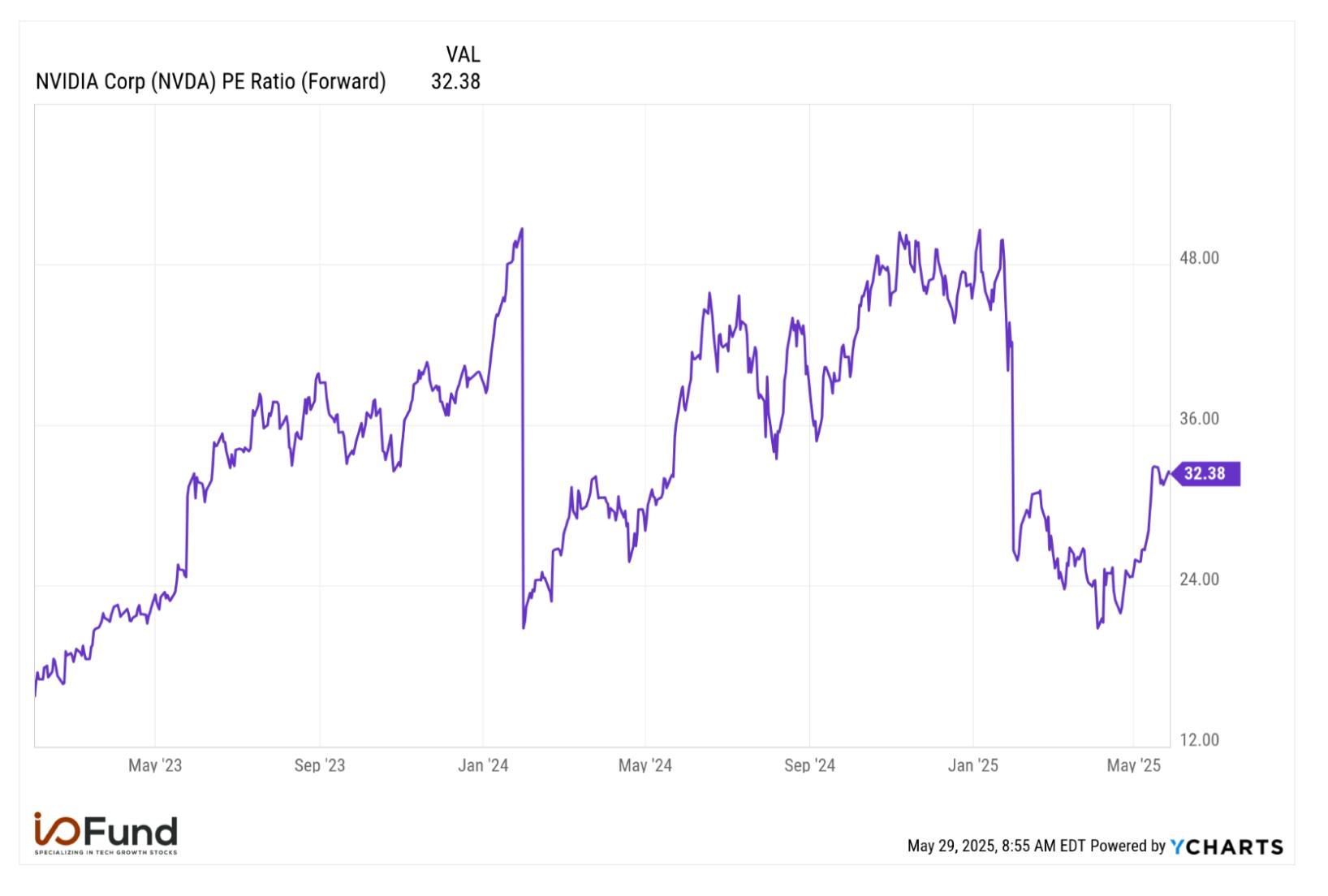Click the VAL column header

[463, 54]
